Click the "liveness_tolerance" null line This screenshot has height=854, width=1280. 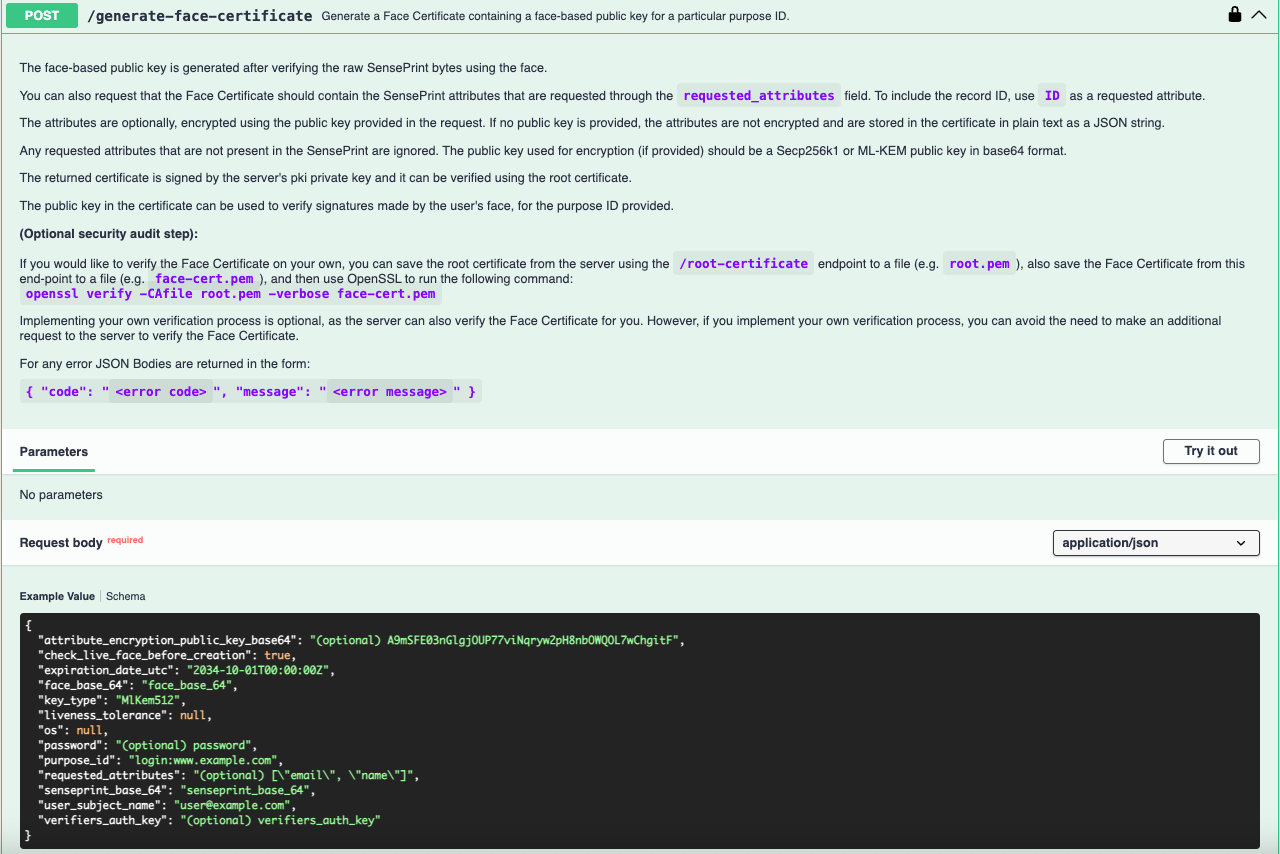(x=125, y=715)
